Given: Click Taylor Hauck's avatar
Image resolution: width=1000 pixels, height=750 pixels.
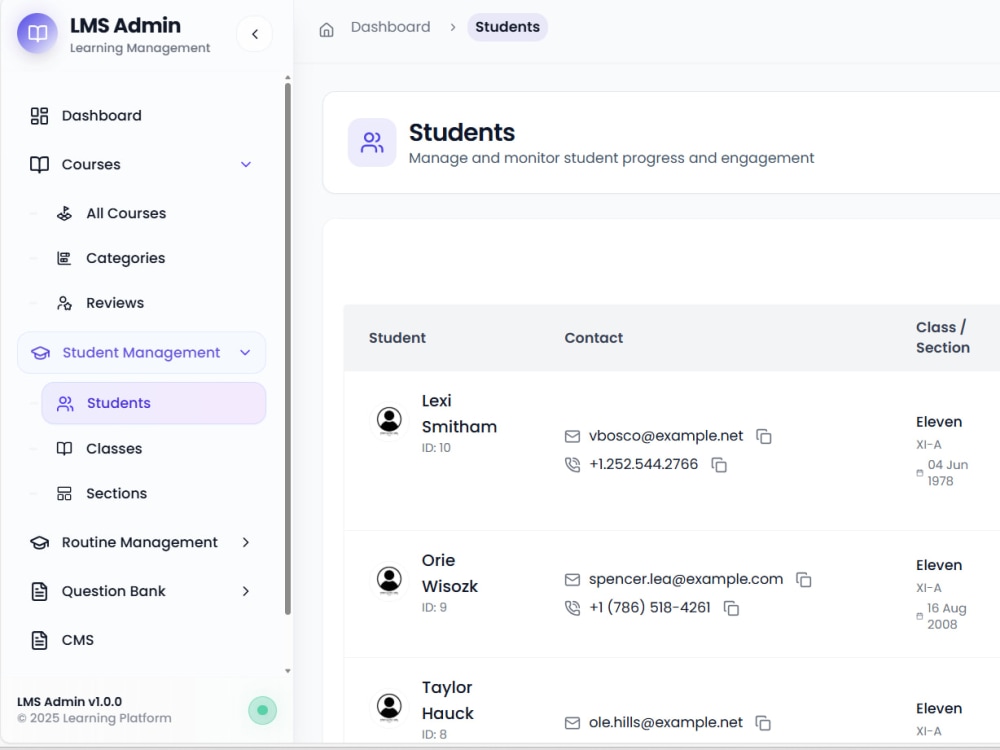Looking at the screenshot, I should point(389,707).
